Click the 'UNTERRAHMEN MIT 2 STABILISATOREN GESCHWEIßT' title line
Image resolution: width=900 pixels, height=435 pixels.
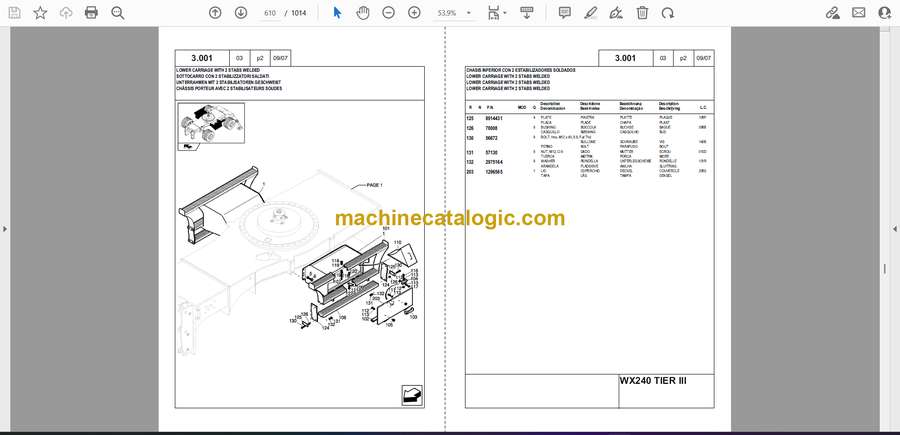227,83
